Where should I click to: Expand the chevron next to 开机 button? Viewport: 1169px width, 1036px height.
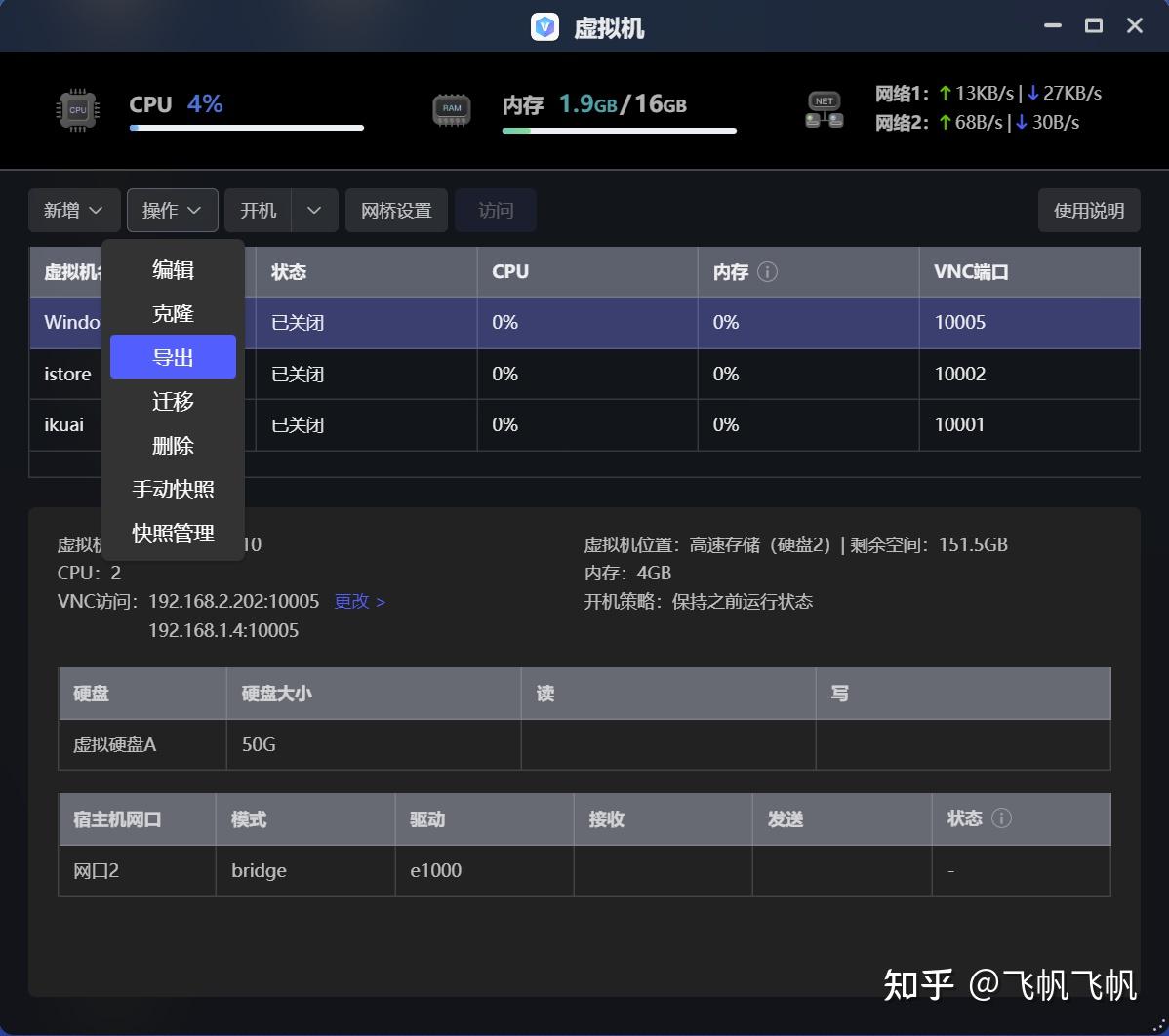313,210
